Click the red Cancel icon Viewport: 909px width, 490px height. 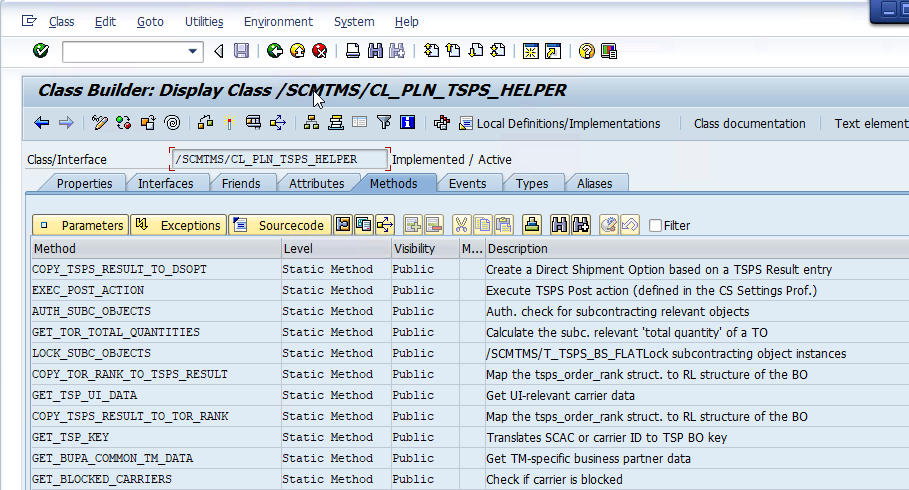click(x=319, y=51)
